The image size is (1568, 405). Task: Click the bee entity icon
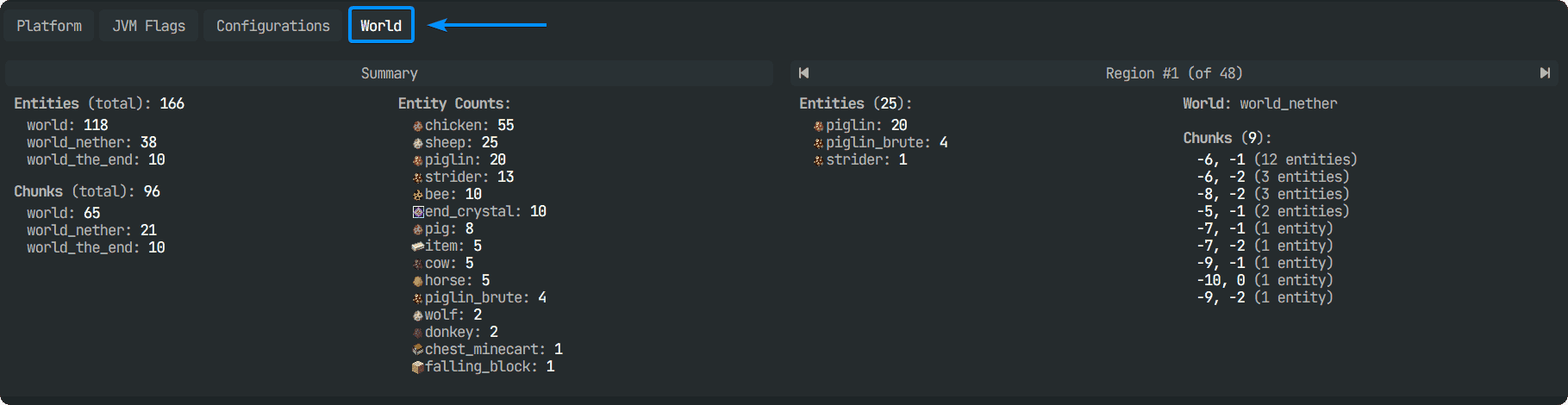418,195
